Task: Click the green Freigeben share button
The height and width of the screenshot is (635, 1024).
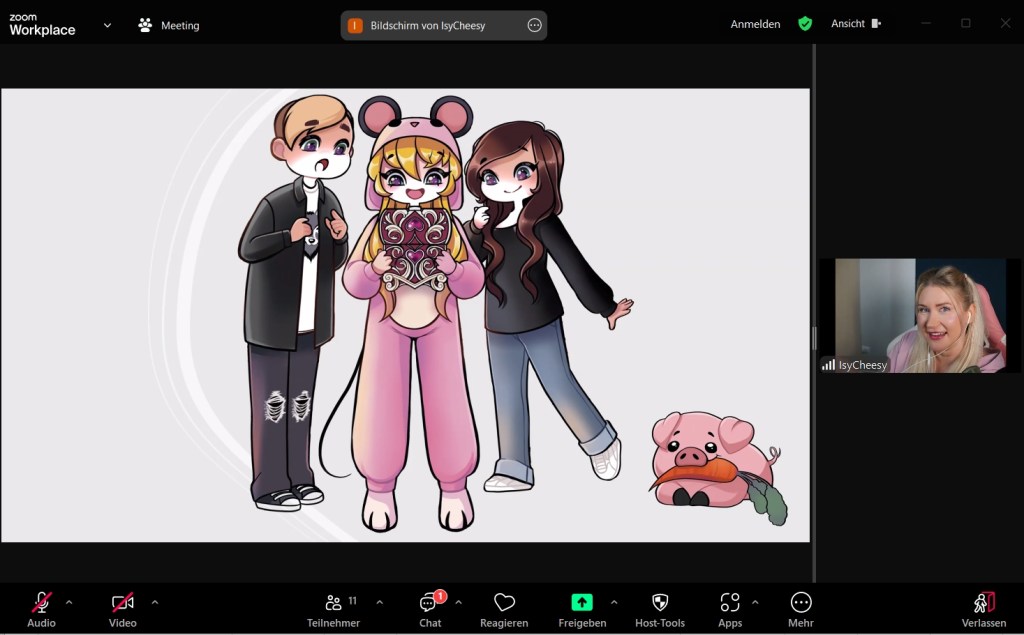Action: [582, 603]
